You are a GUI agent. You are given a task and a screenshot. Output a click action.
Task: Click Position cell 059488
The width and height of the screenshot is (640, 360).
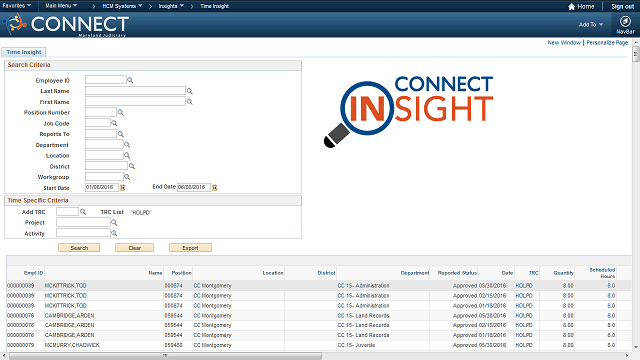tap(173, 345)
